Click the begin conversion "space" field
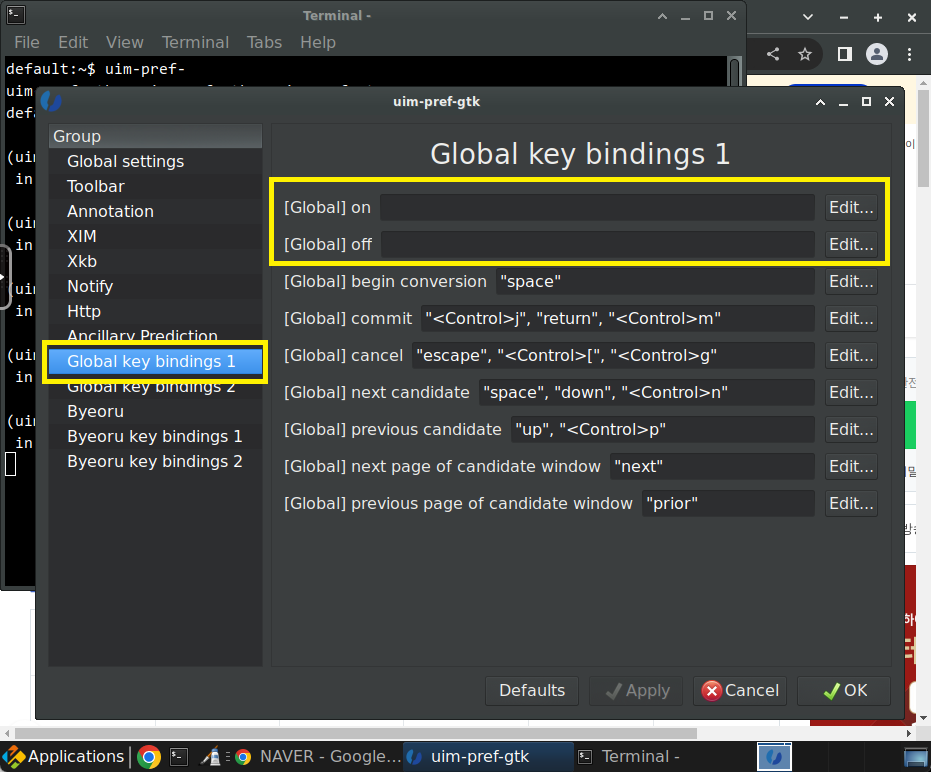Screen dimensions: 931x772 (656, 281)
